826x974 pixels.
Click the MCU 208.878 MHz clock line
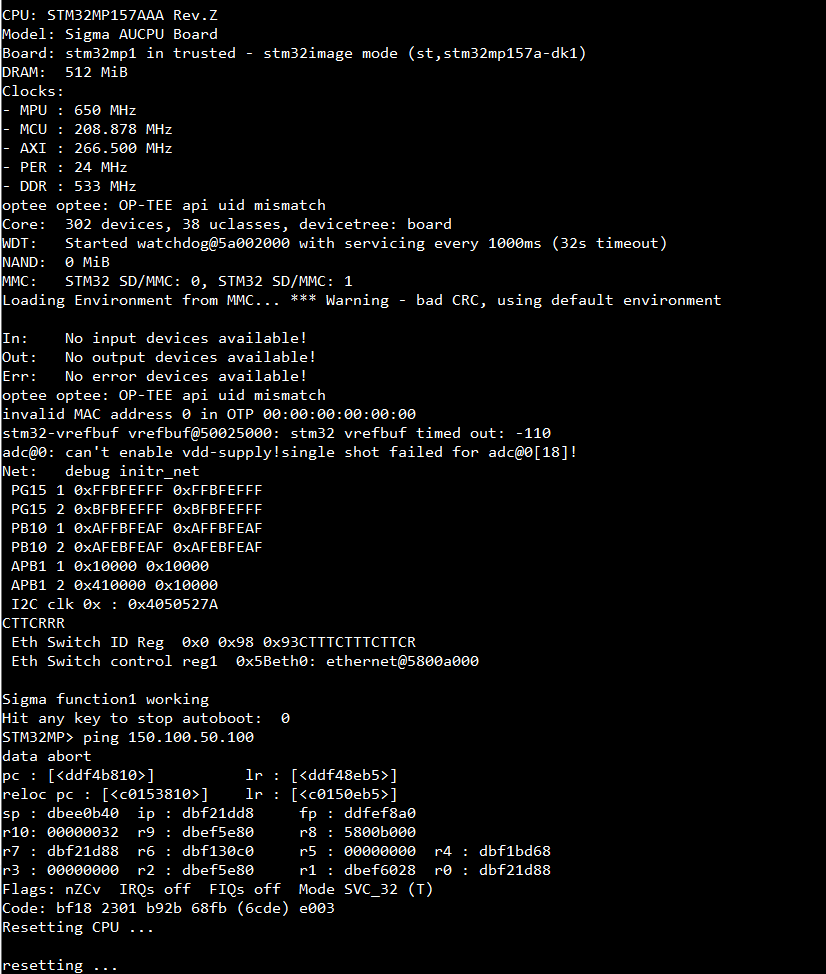tap(87, 129)
